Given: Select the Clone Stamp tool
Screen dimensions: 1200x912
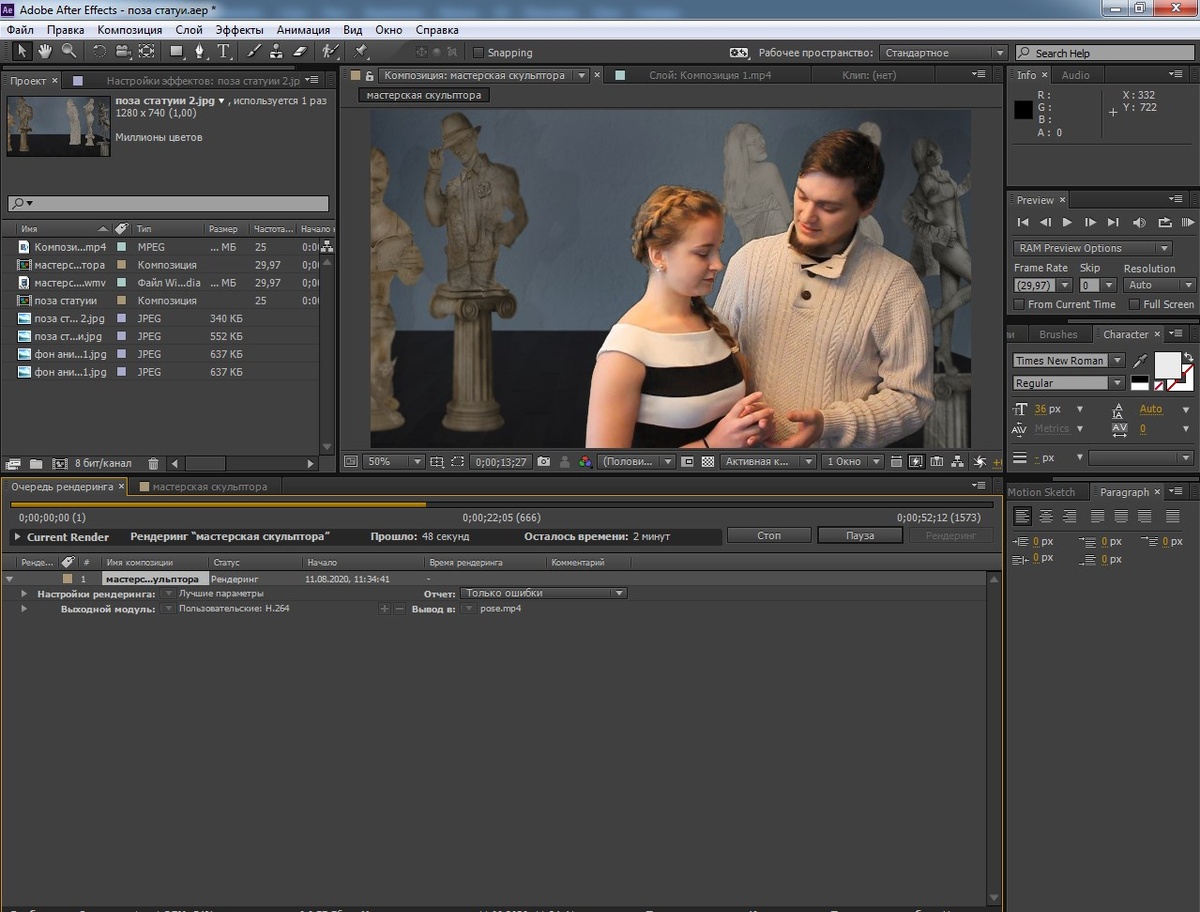Looking at the screenshot, I should [277, 51].
